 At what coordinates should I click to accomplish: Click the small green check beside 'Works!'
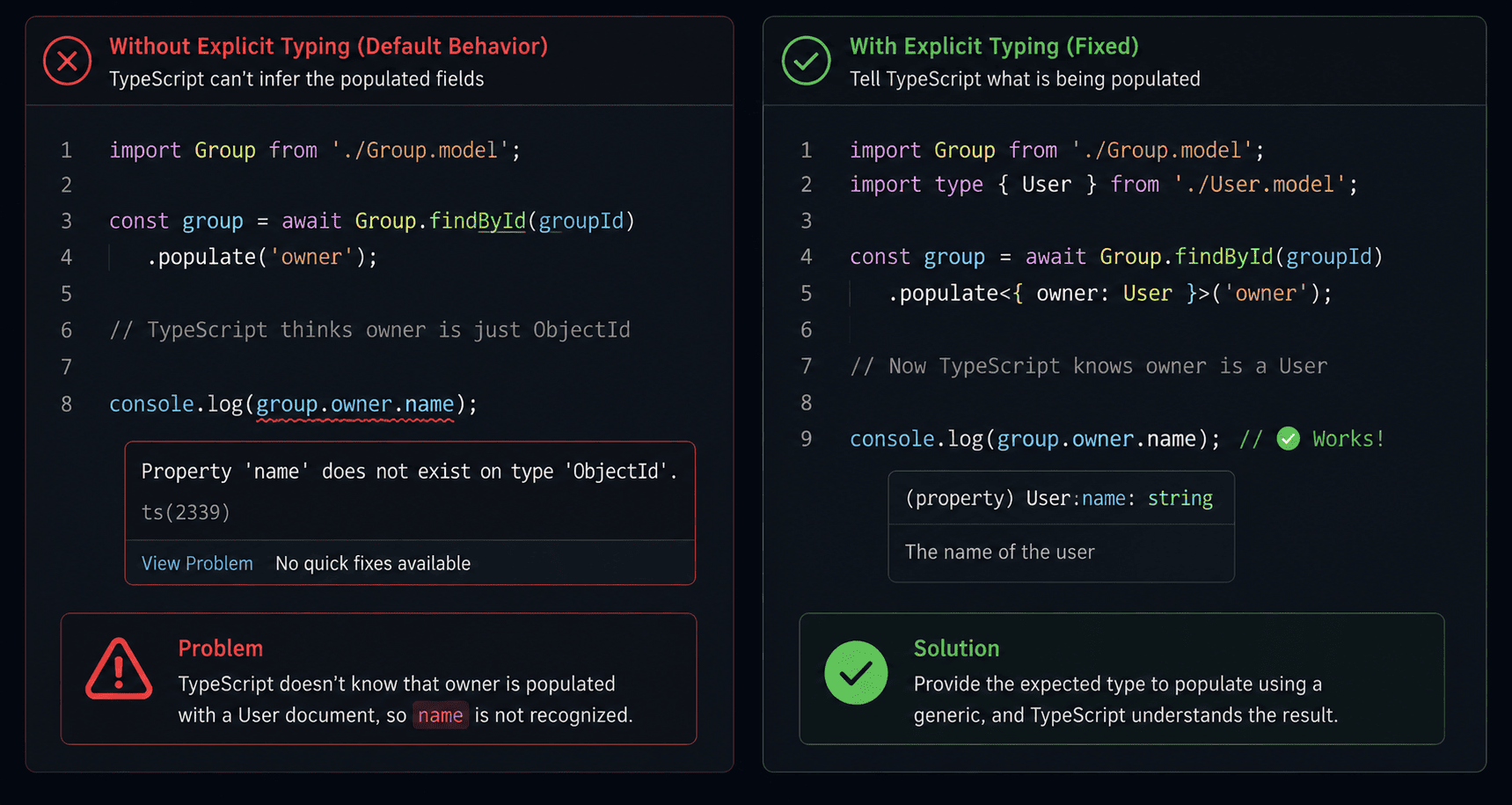[x=1288, y=438]
